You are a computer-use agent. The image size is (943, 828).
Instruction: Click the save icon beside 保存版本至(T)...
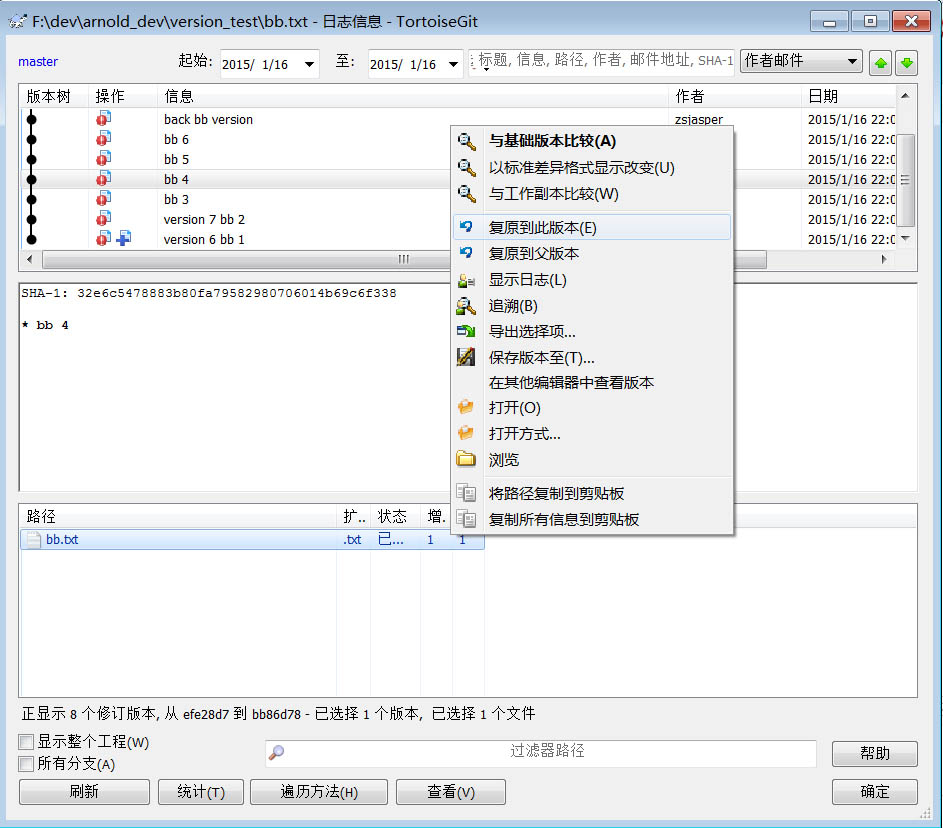click(466, 357)
